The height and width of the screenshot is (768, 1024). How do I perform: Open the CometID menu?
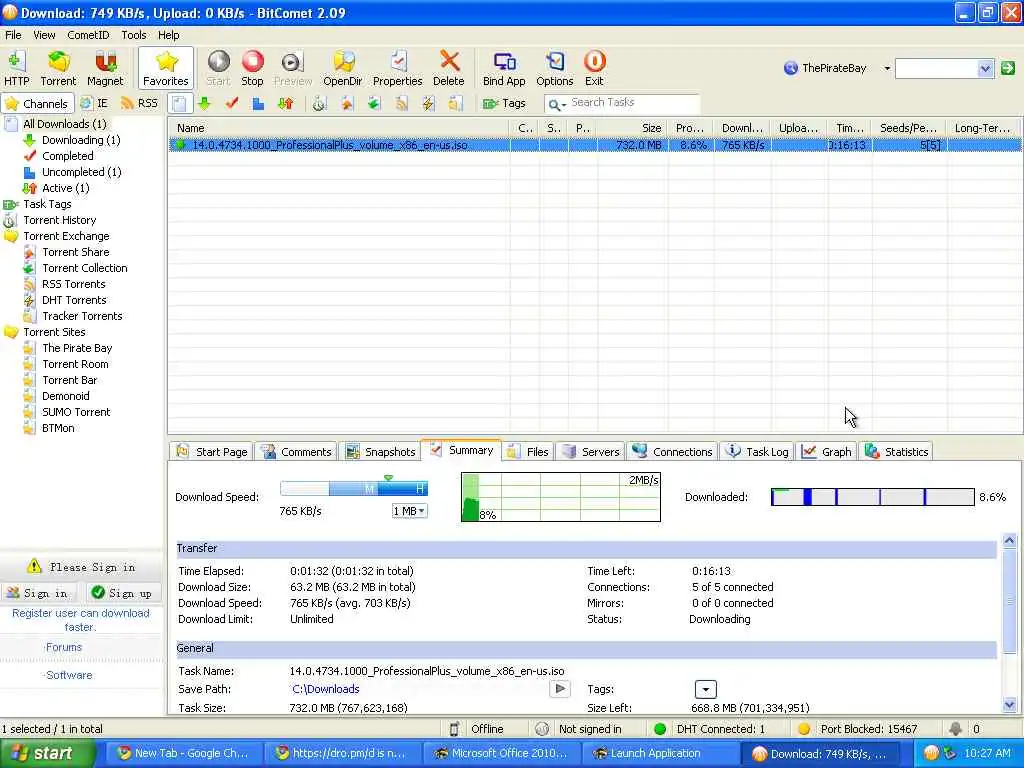pos(88,35)
